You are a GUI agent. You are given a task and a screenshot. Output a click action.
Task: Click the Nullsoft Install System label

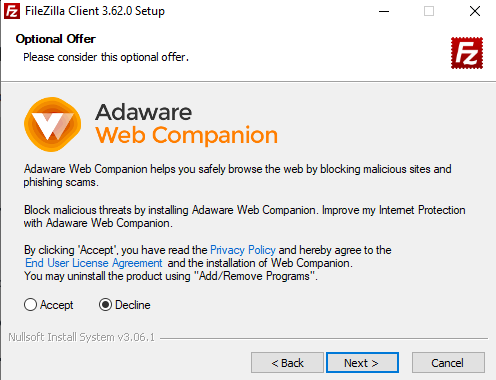82,337
